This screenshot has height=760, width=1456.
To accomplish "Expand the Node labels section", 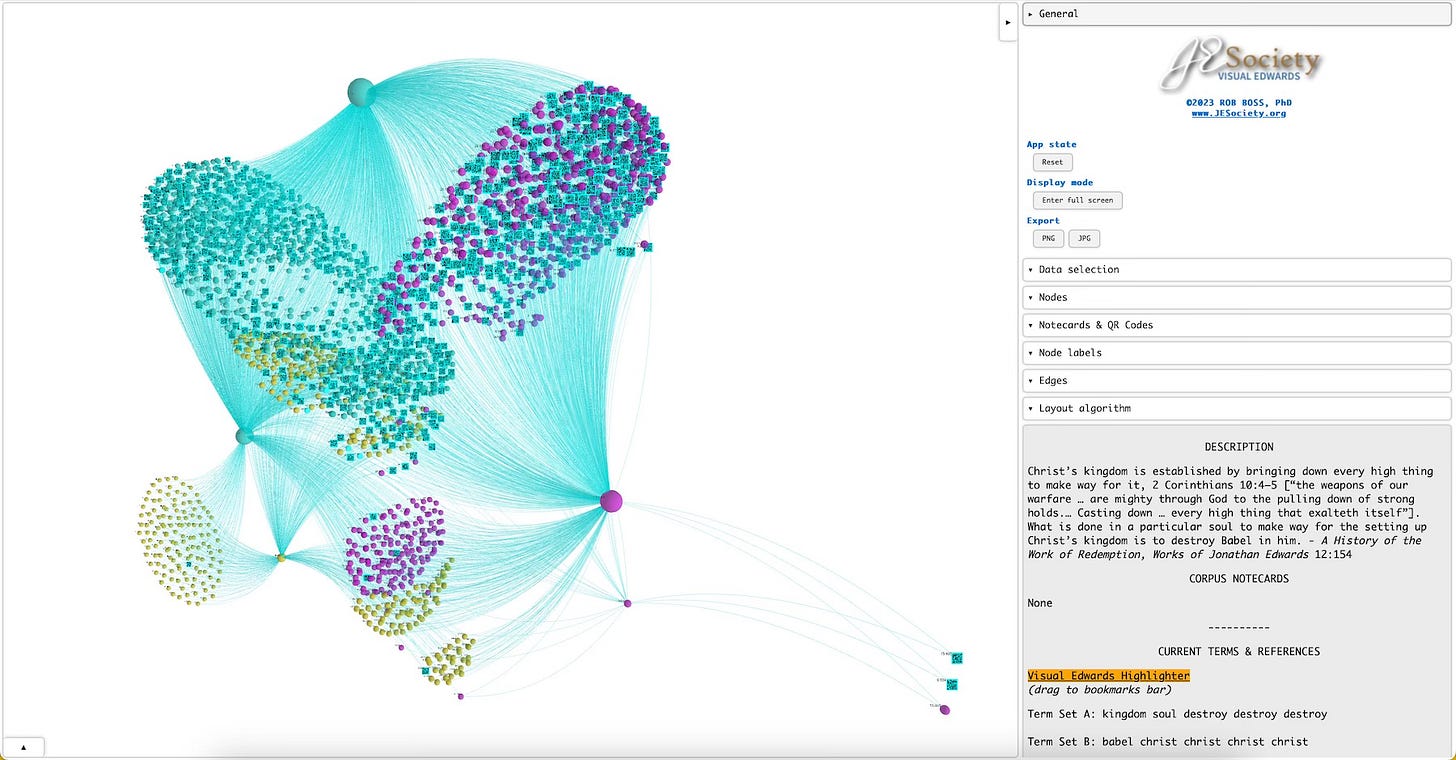I will [x=1236, y=353].
